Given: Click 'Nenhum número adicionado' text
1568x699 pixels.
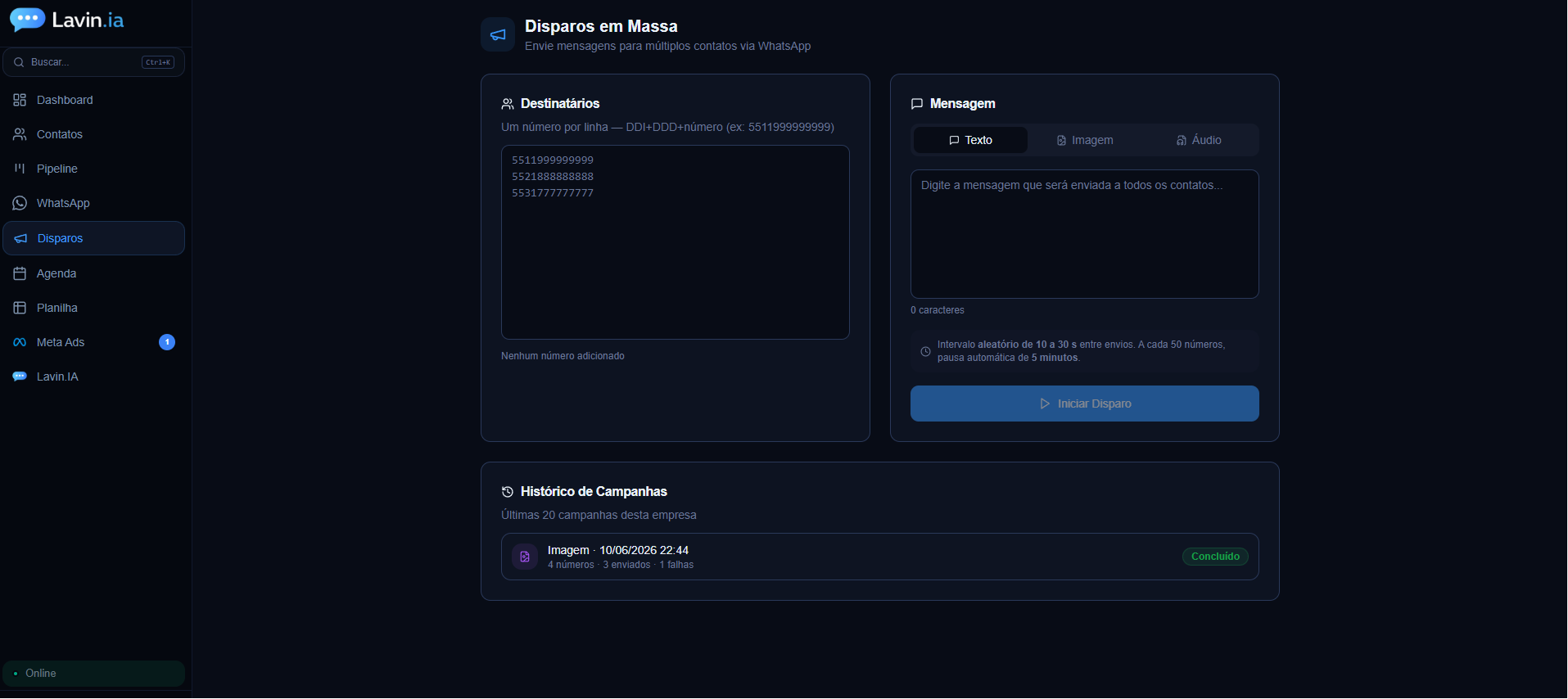Looking at the screenshot, I should [563, 356].
